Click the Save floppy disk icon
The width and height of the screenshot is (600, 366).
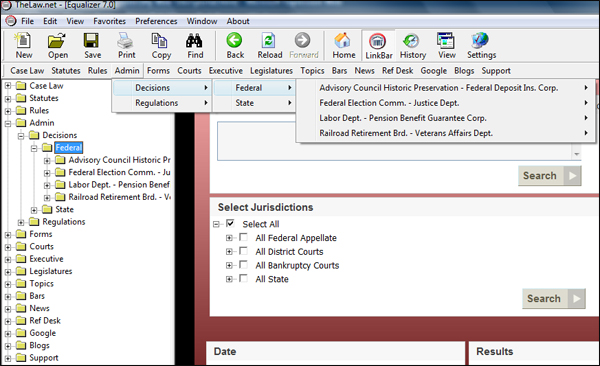pyautogui.click(x=91, y=41)
